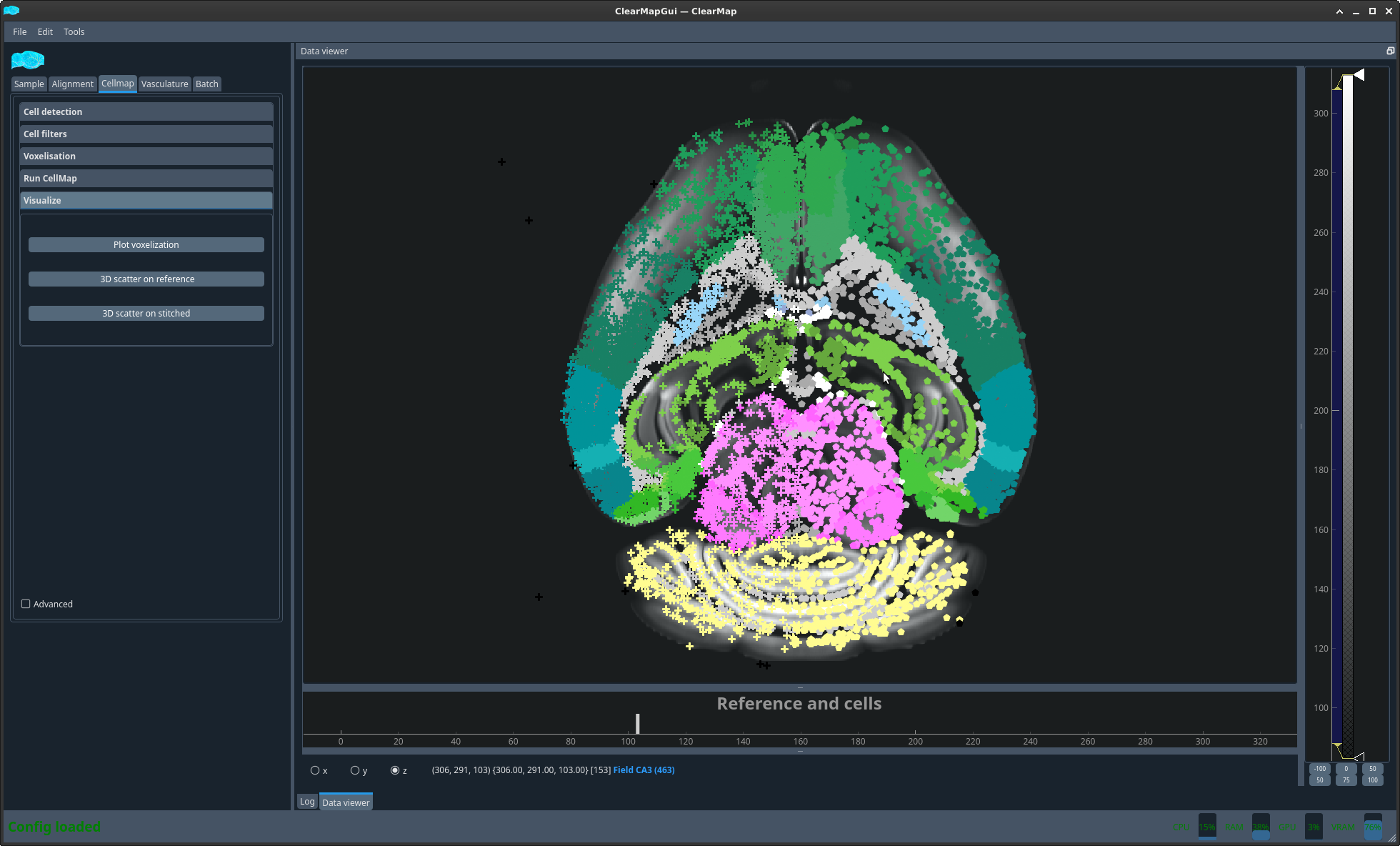Enable the Advanced checkbox
Image resolution: width=1400 pixels, height=846 pixels.
[x=26, y=604]
